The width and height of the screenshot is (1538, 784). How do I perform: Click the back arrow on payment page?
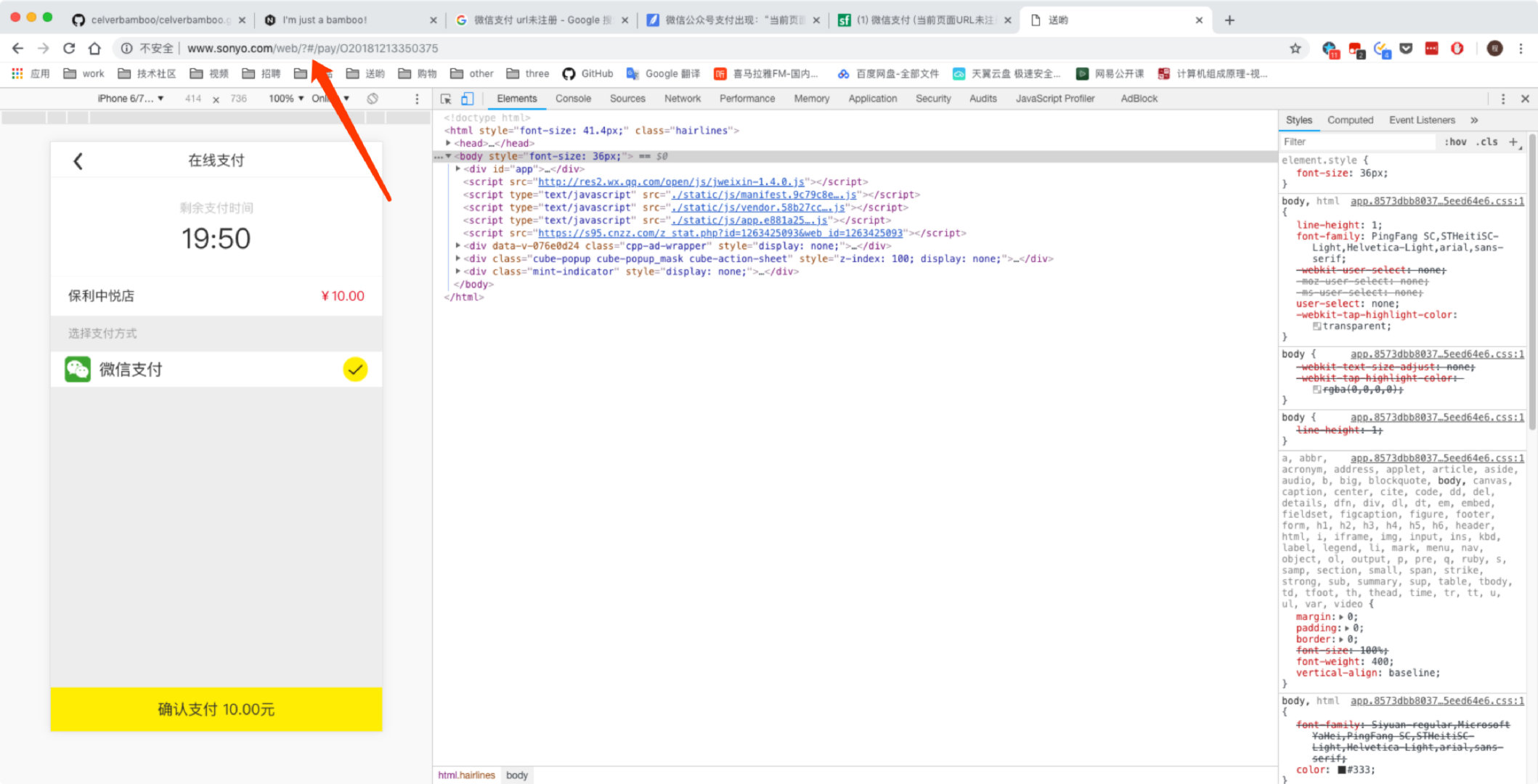(78, 161)
